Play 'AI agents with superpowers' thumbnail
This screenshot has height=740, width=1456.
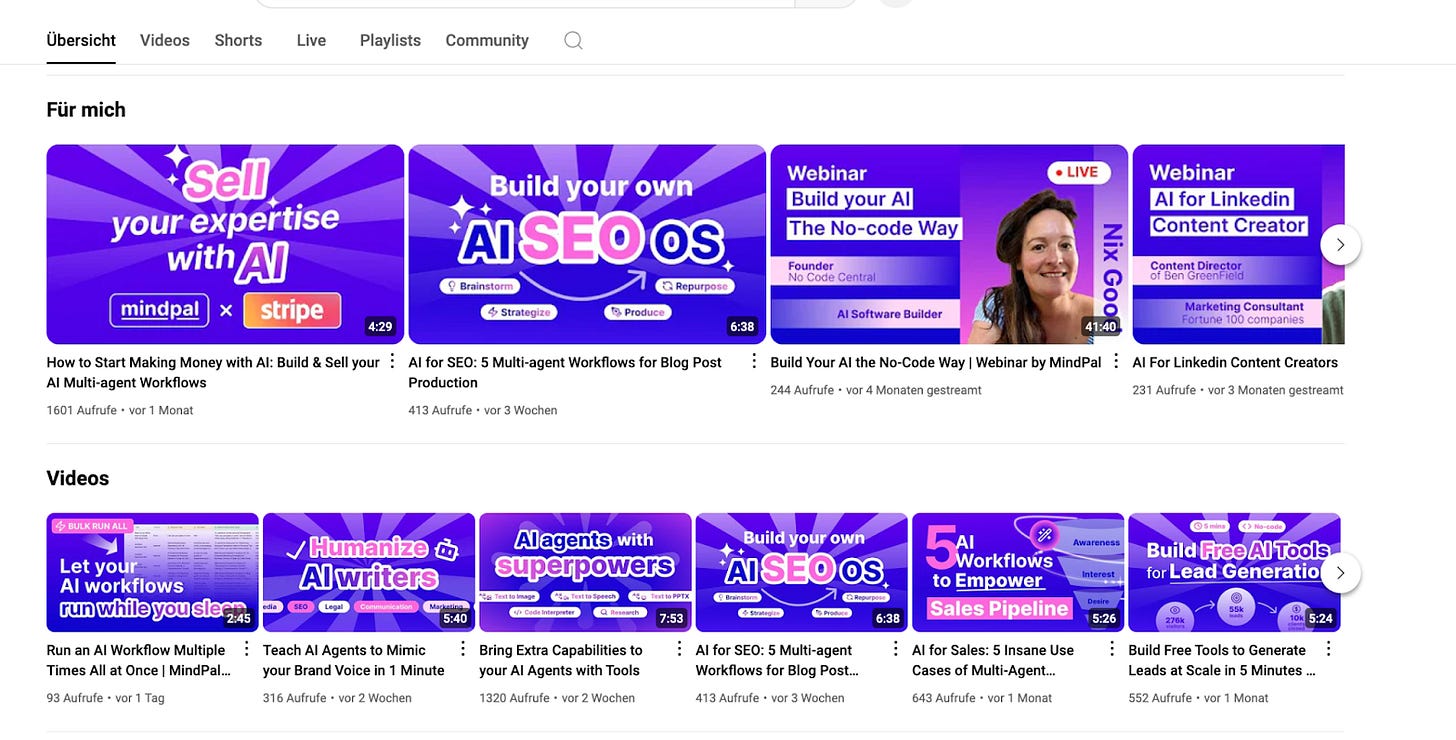[585, 573]
